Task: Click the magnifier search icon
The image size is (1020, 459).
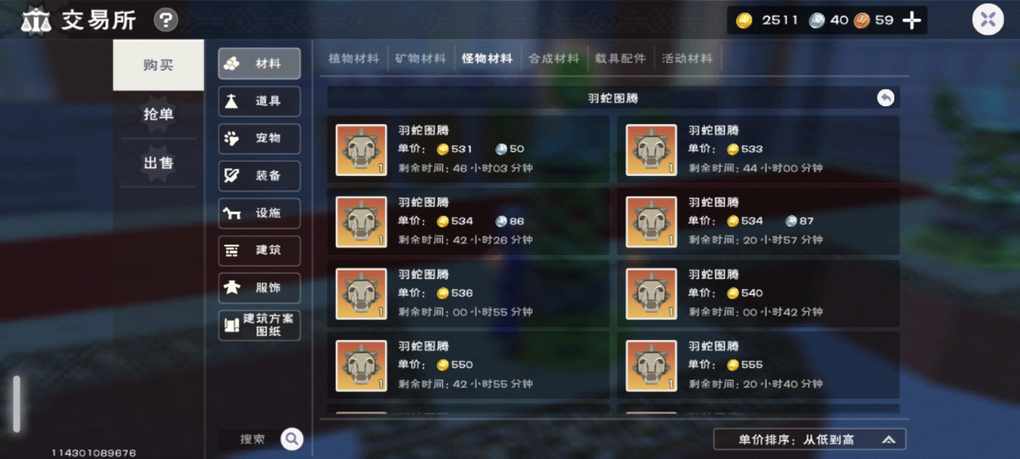Action: 292,439
